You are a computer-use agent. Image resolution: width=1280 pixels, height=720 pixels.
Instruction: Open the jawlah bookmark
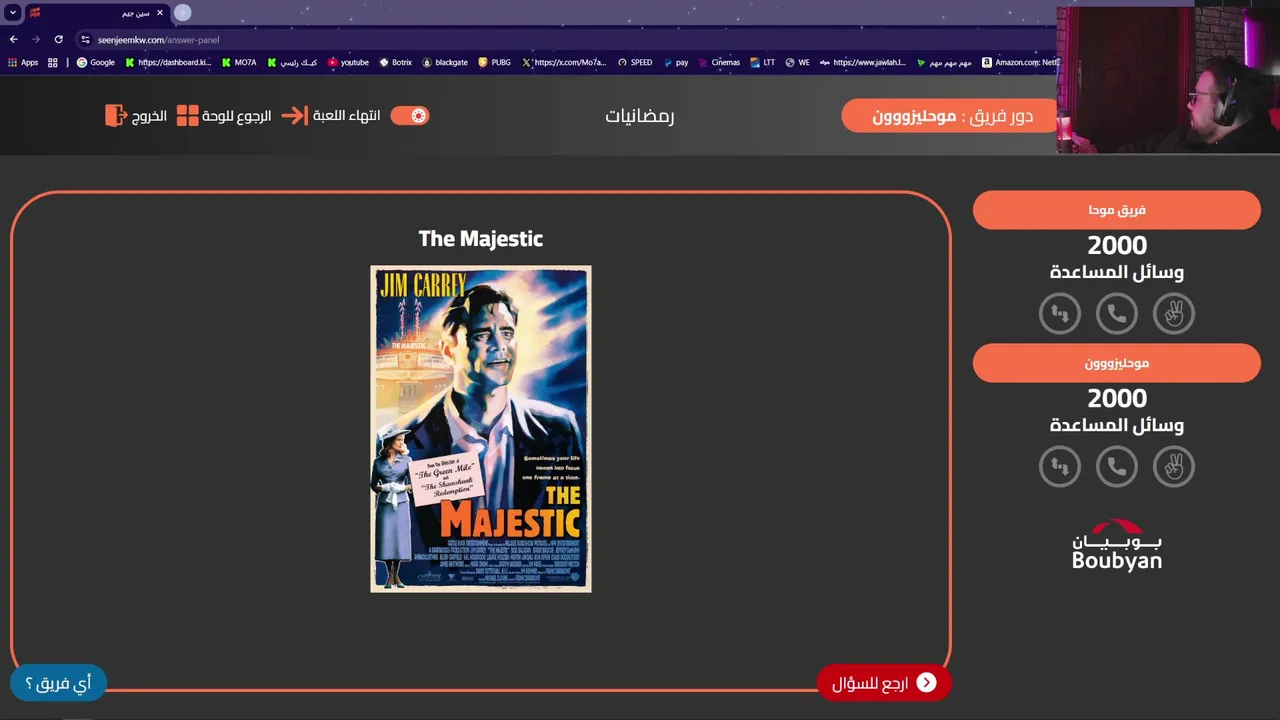[x=862, y=62]
